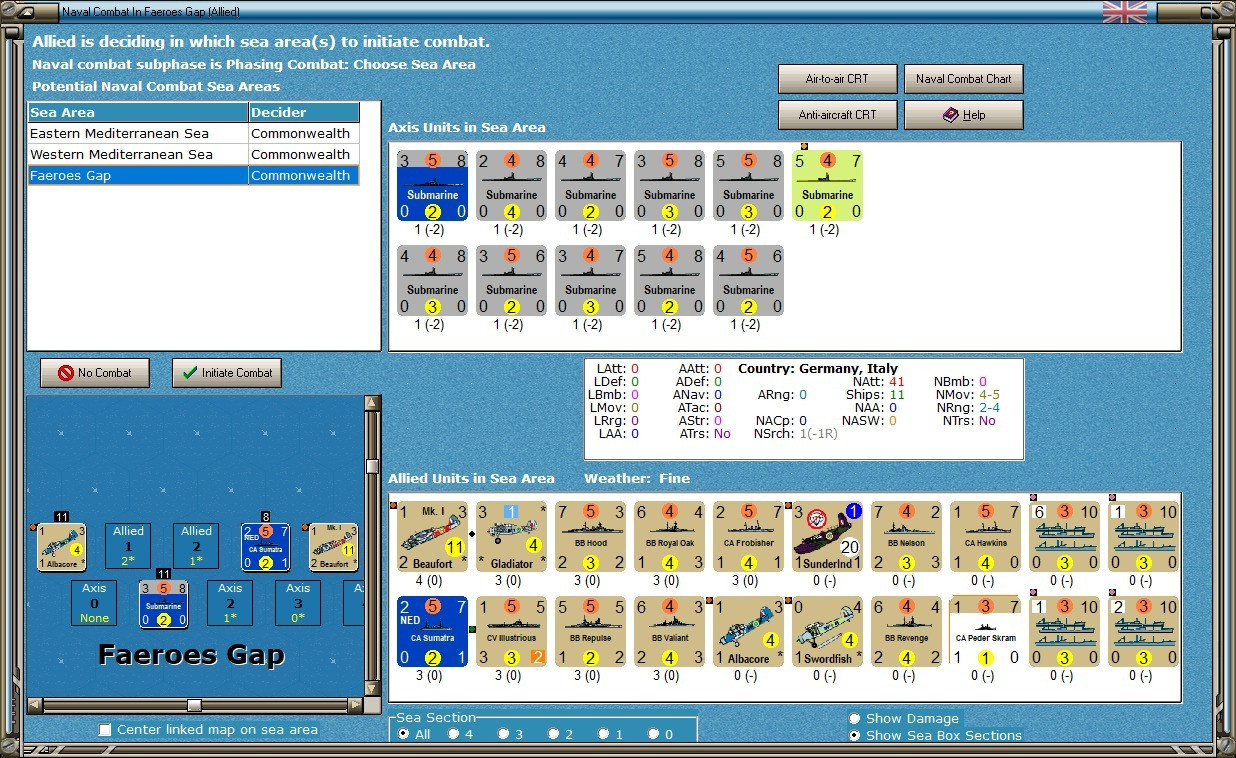The image size is (1236, 758).
Task: Click the United Kingdom flag icon
Action: (x=1125, y=12)
